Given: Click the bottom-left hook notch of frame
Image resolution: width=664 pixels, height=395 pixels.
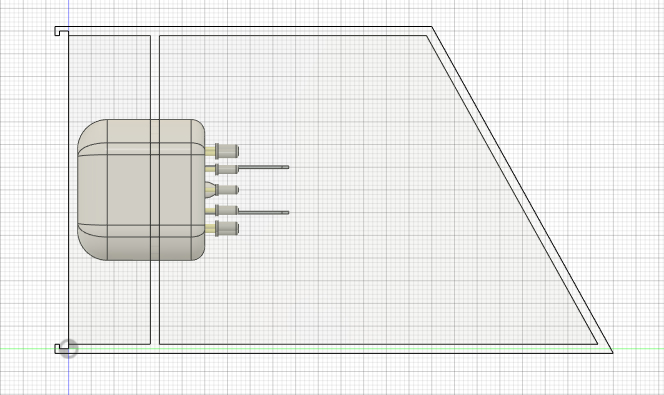Looking at the screenshot, I should [61, 348].
